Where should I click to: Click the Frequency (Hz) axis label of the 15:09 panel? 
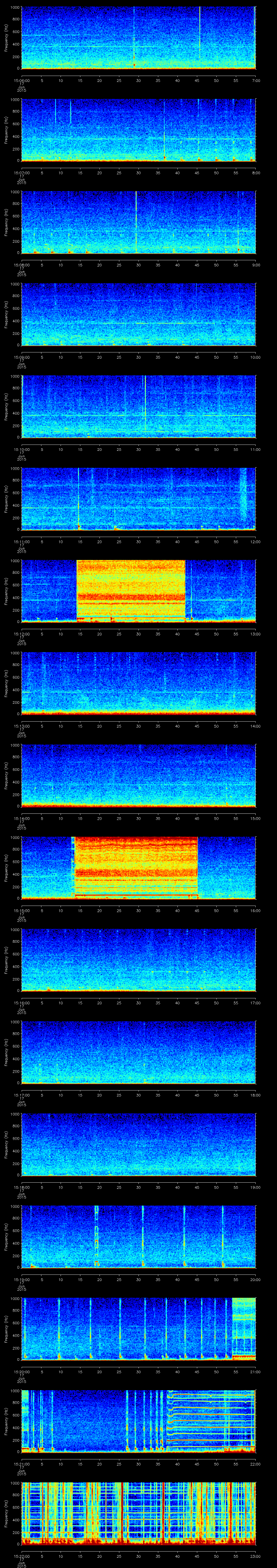6,314
